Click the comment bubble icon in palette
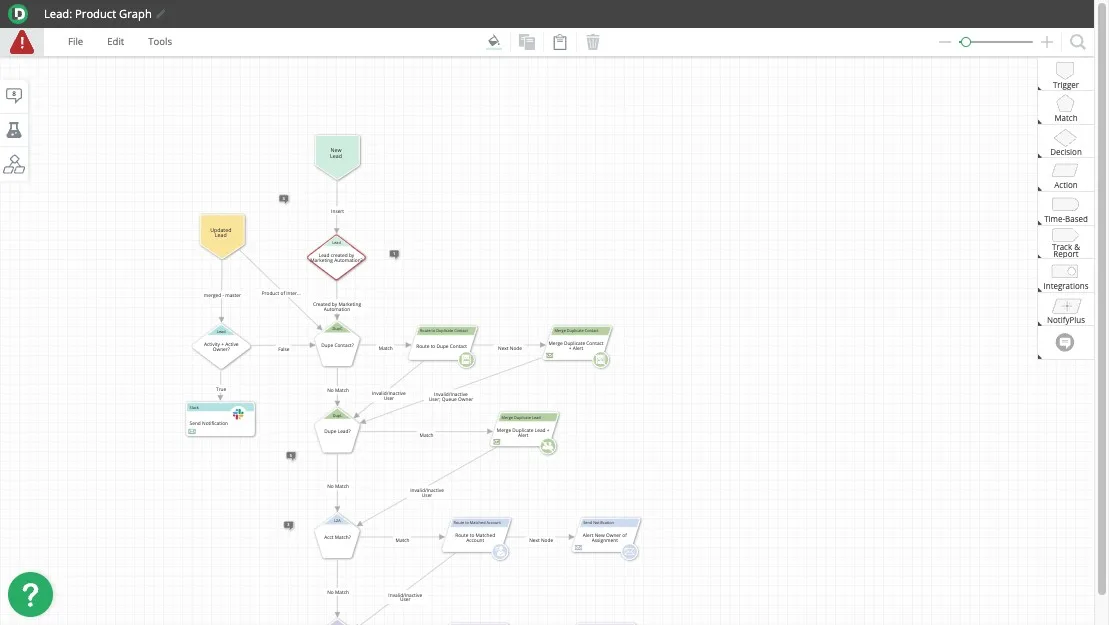Viewport: 1109px width, 625px height. (1064, 343)
